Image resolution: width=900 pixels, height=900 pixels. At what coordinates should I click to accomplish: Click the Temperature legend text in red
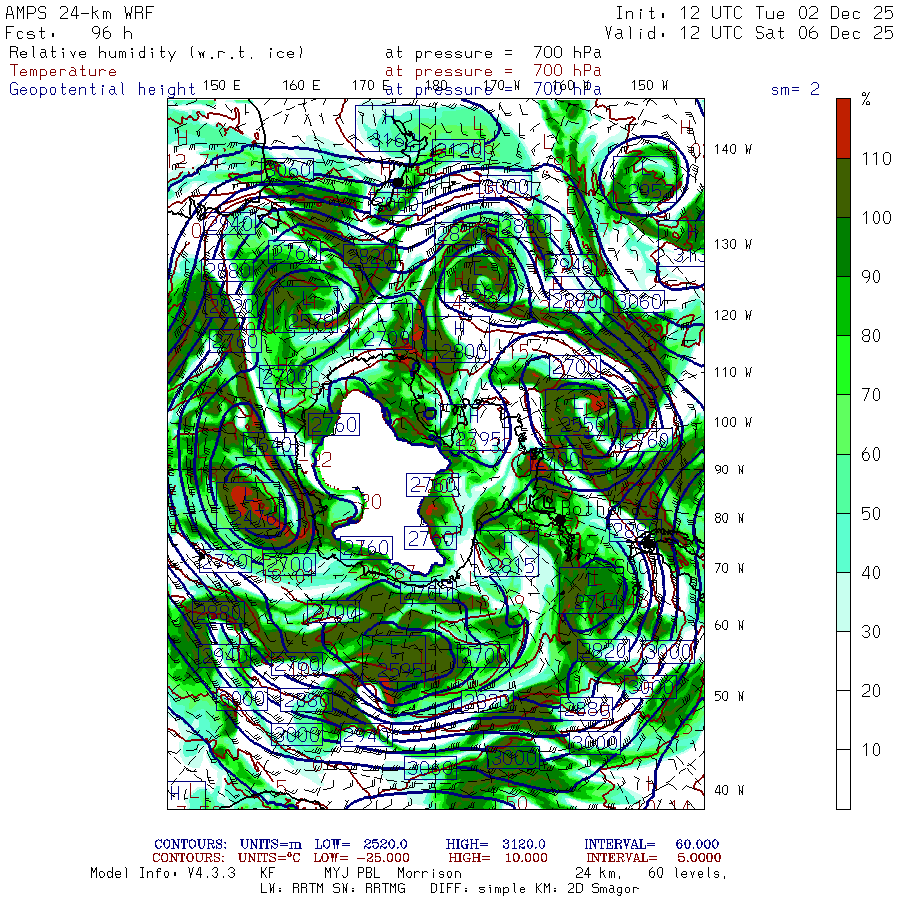63,71
